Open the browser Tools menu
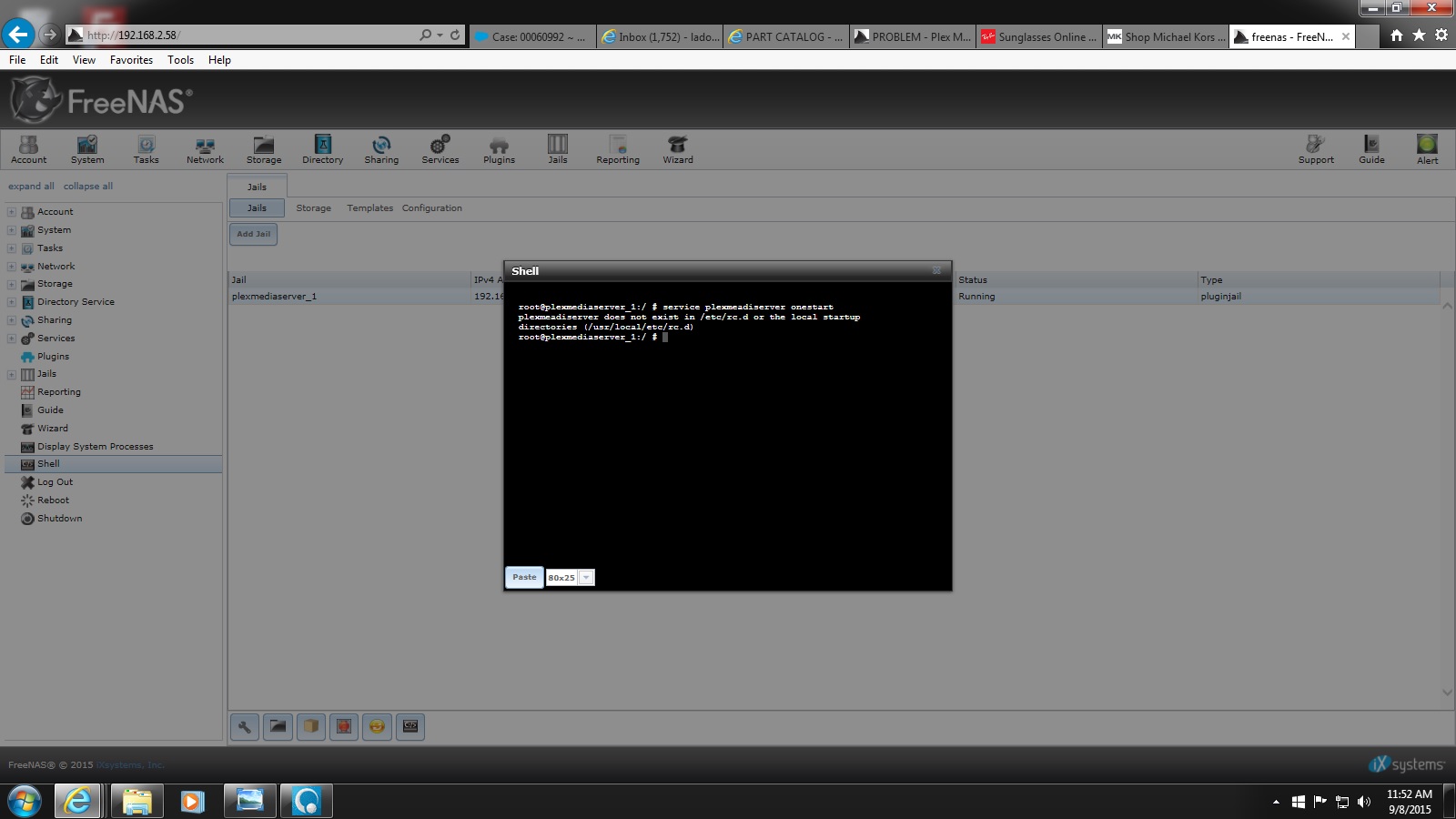Image resolution: width=1456 pixels, height=819 pixels. click(180, 60)
